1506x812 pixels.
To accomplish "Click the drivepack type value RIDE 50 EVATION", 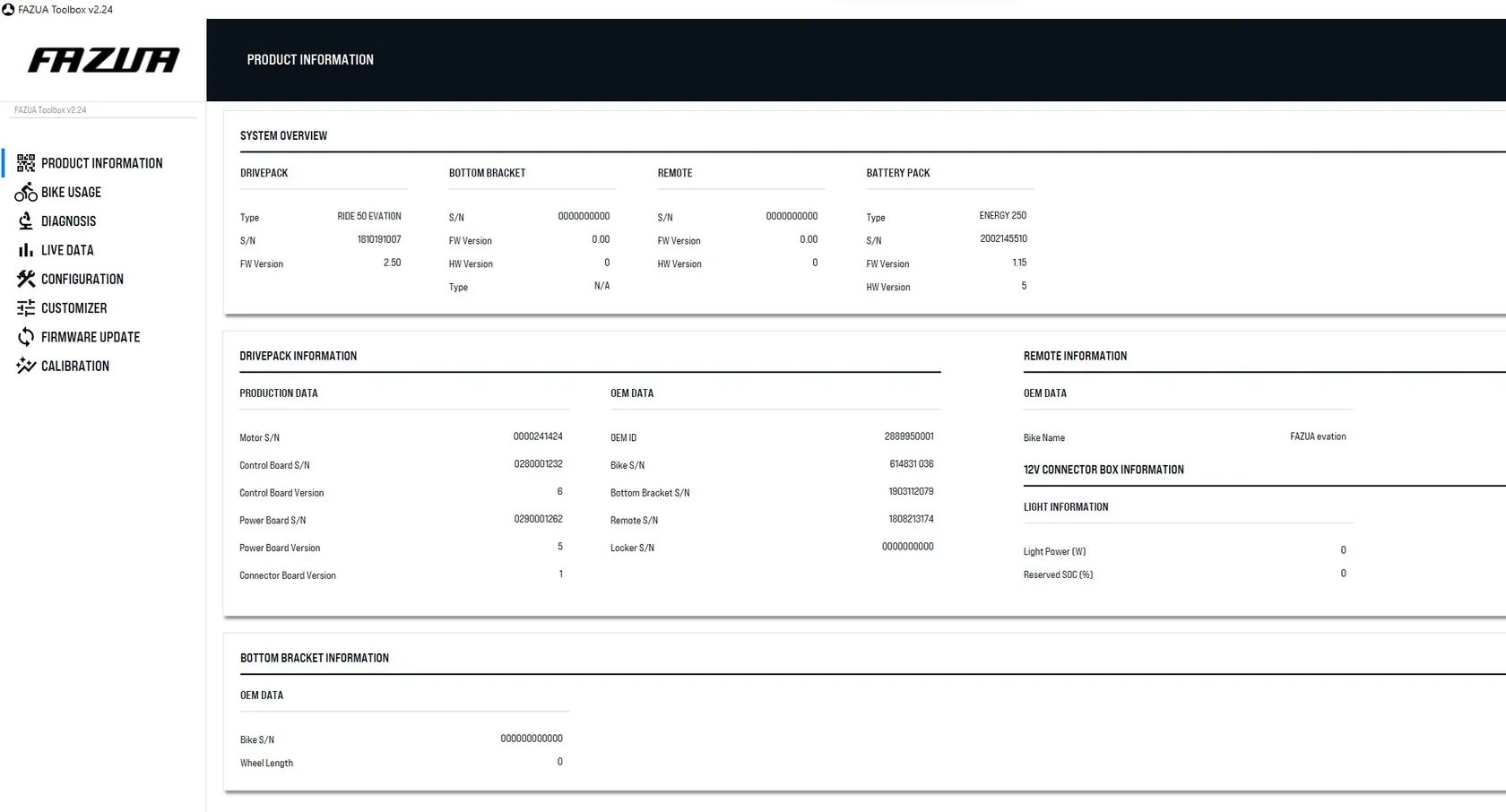I will coord(368,216).
